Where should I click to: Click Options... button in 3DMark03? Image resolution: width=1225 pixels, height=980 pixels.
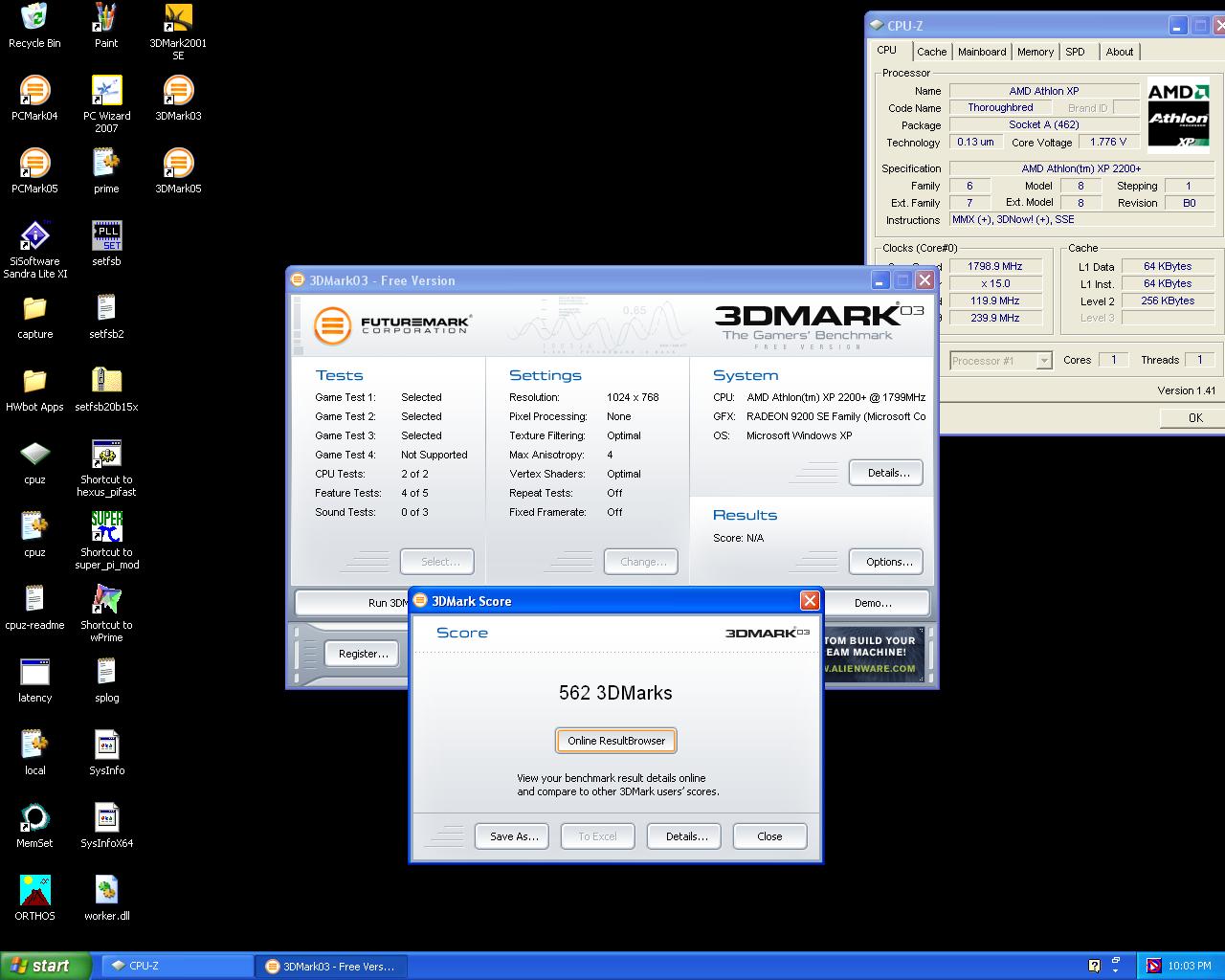[886, 562]
